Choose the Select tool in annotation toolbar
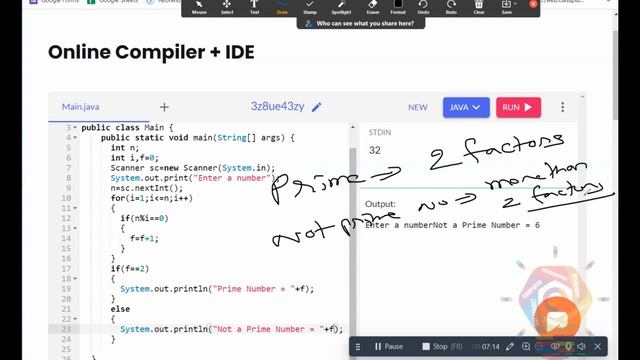 tap(227, 7)
